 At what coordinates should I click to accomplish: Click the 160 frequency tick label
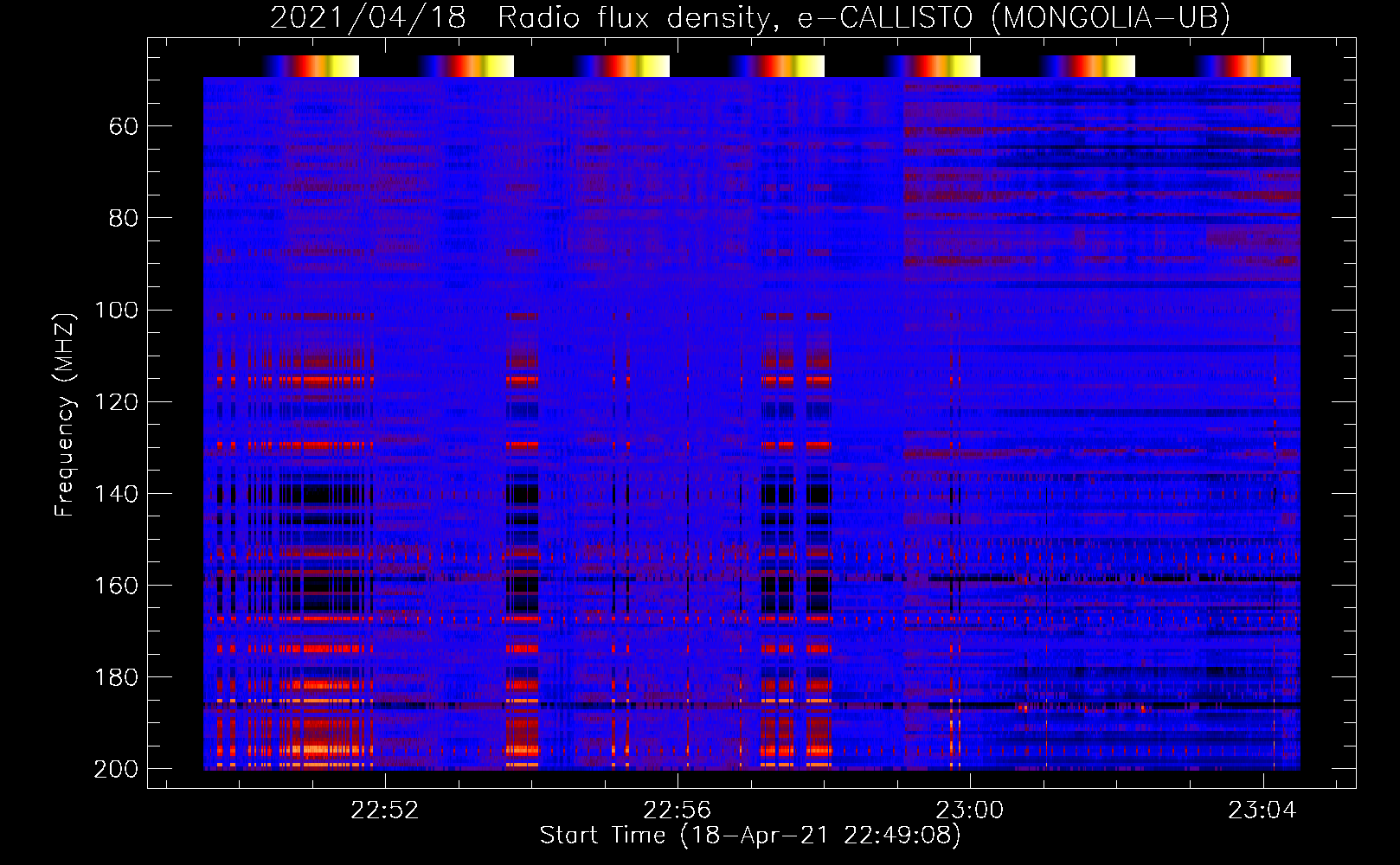[117, 586]
